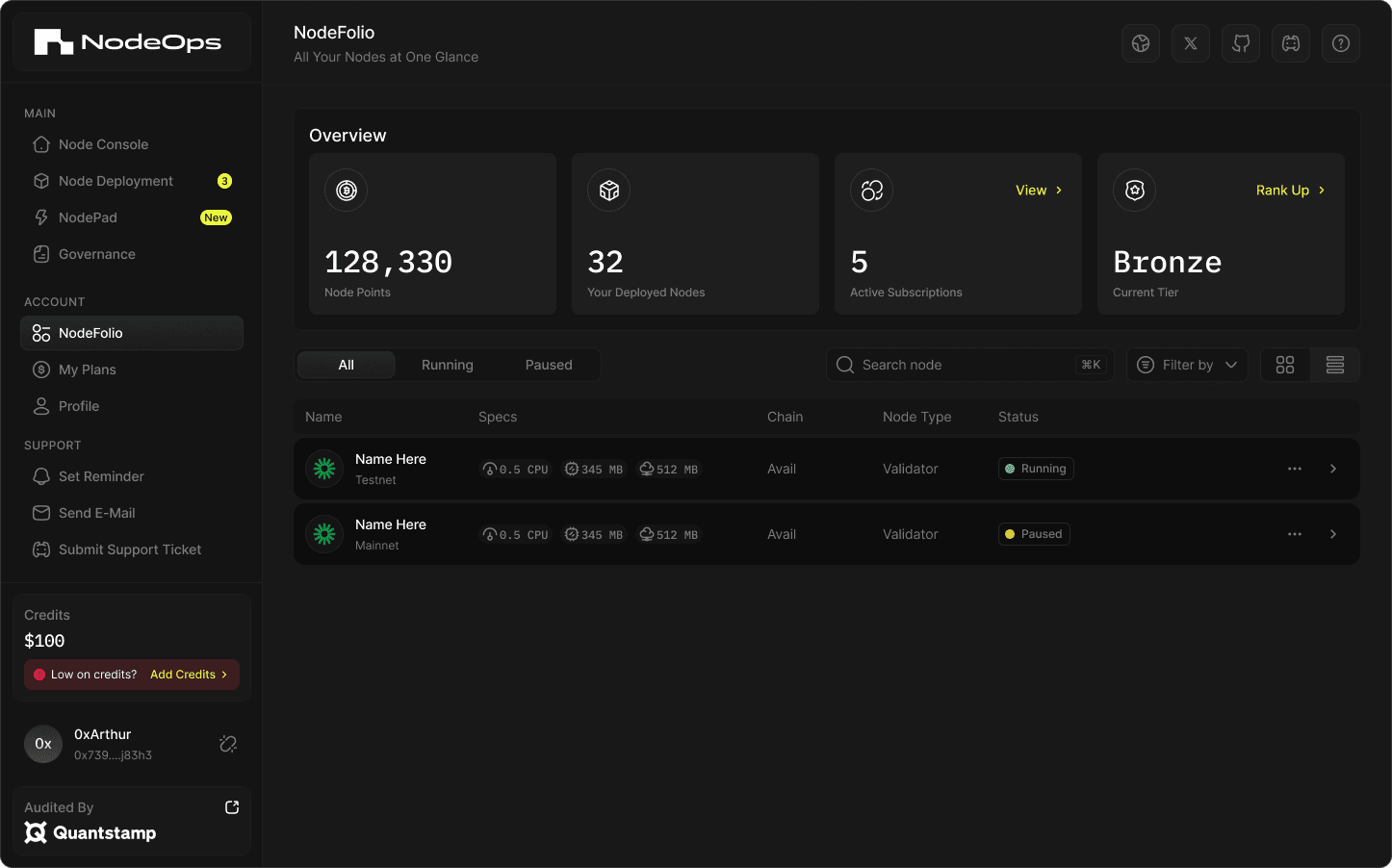
Task: Expand the Testnet node row chevron
Action: point(1333,469)
